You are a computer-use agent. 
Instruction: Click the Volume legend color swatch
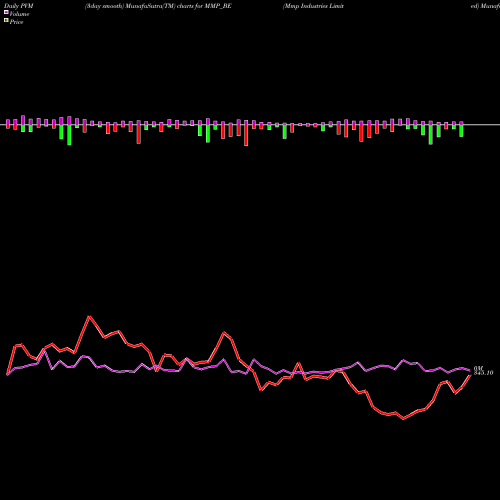[6, 12]
